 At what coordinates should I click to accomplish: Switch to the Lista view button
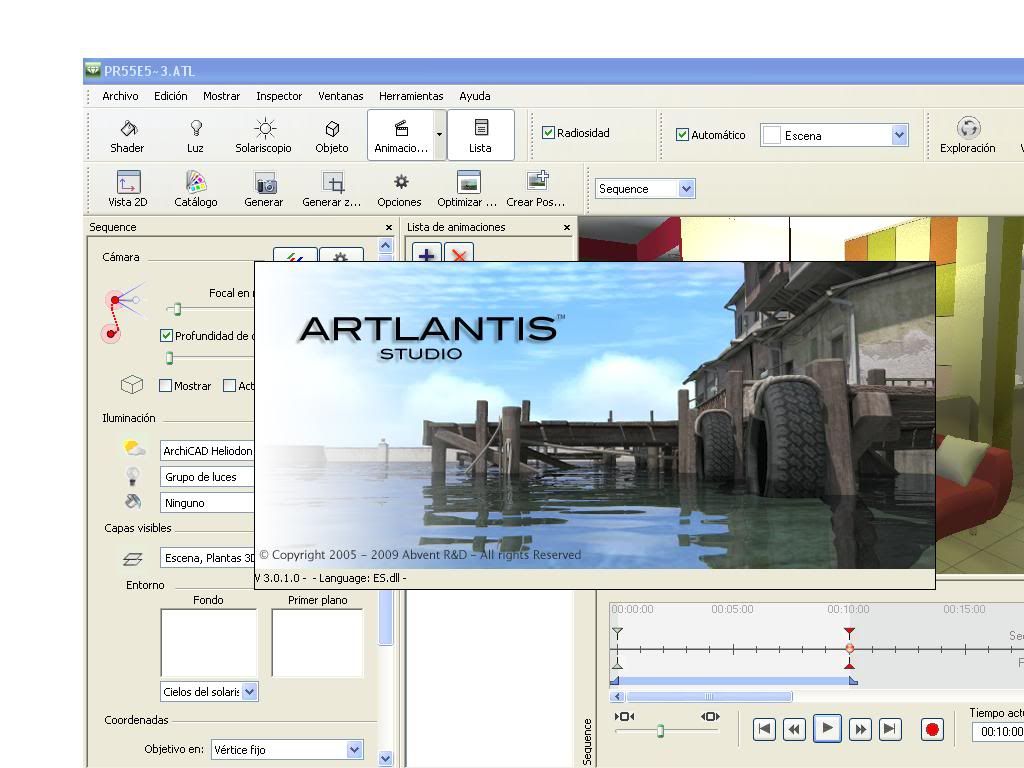tap(481, 135)
